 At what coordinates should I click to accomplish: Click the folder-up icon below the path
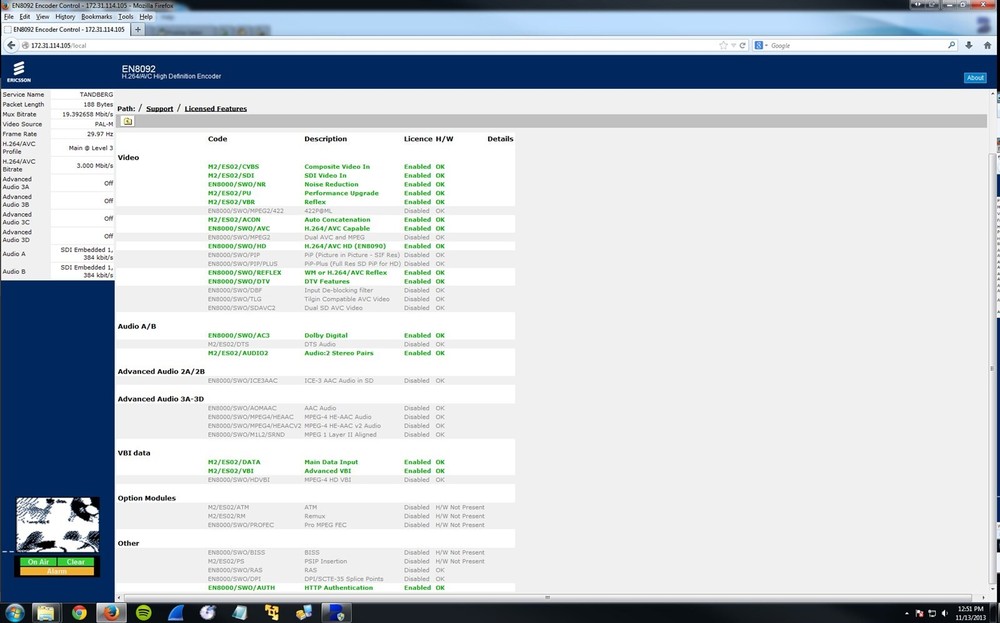point(127,121)
